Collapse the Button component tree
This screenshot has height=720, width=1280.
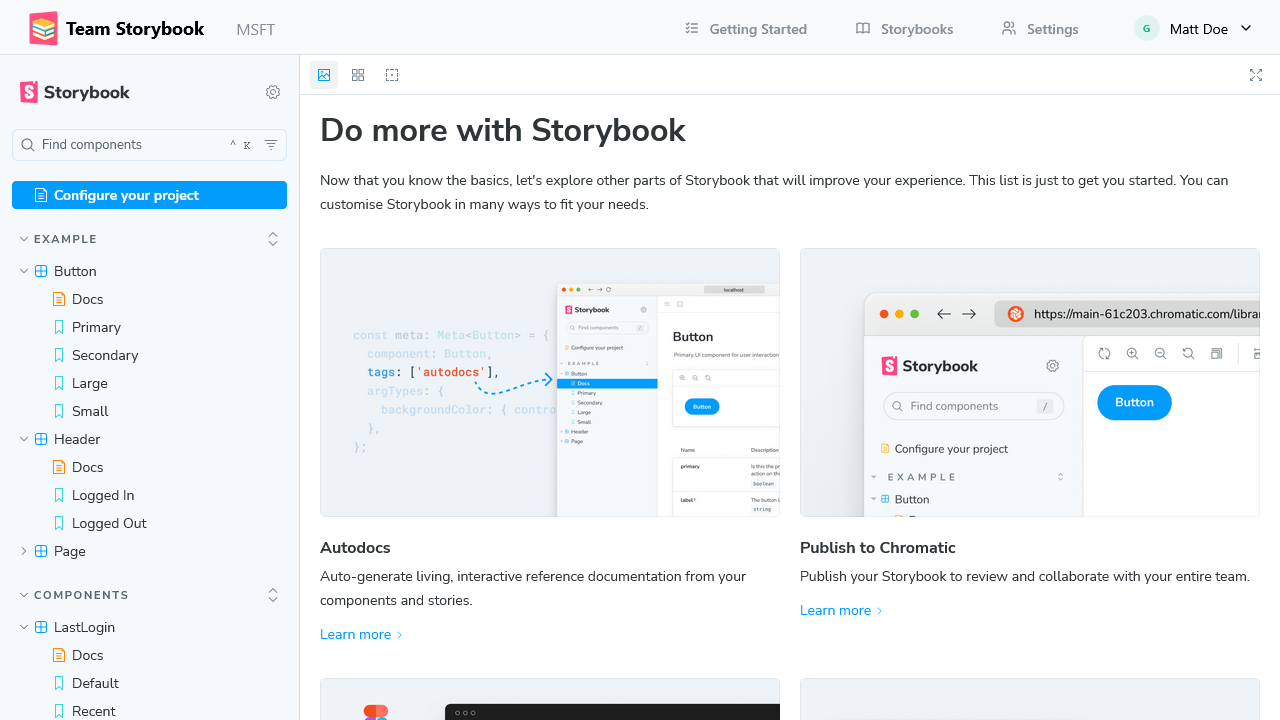24,271
